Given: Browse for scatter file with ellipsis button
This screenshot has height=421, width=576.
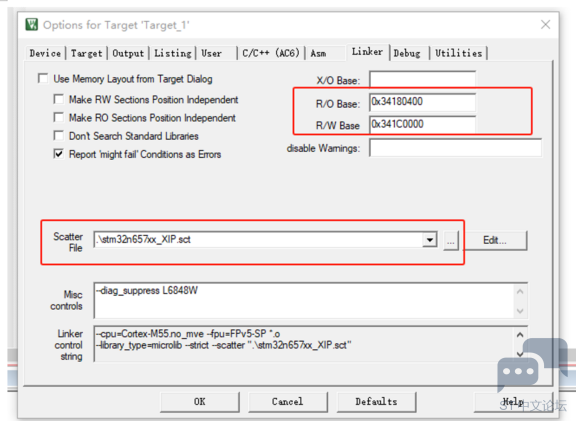Looking at the screenshot, I should pyautogui.click(x=451, y=241).
